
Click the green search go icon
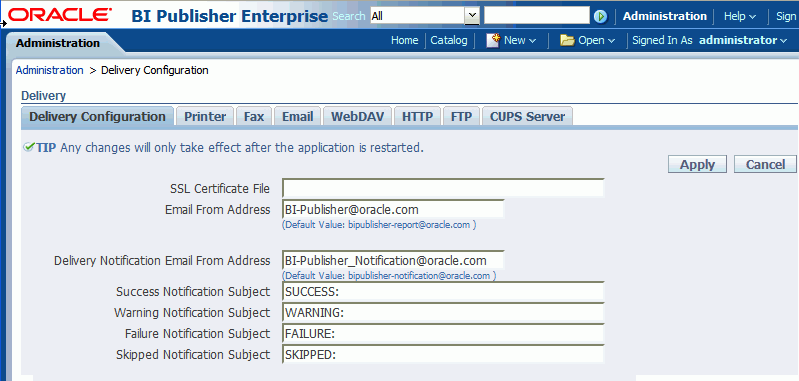coord(601,16)
